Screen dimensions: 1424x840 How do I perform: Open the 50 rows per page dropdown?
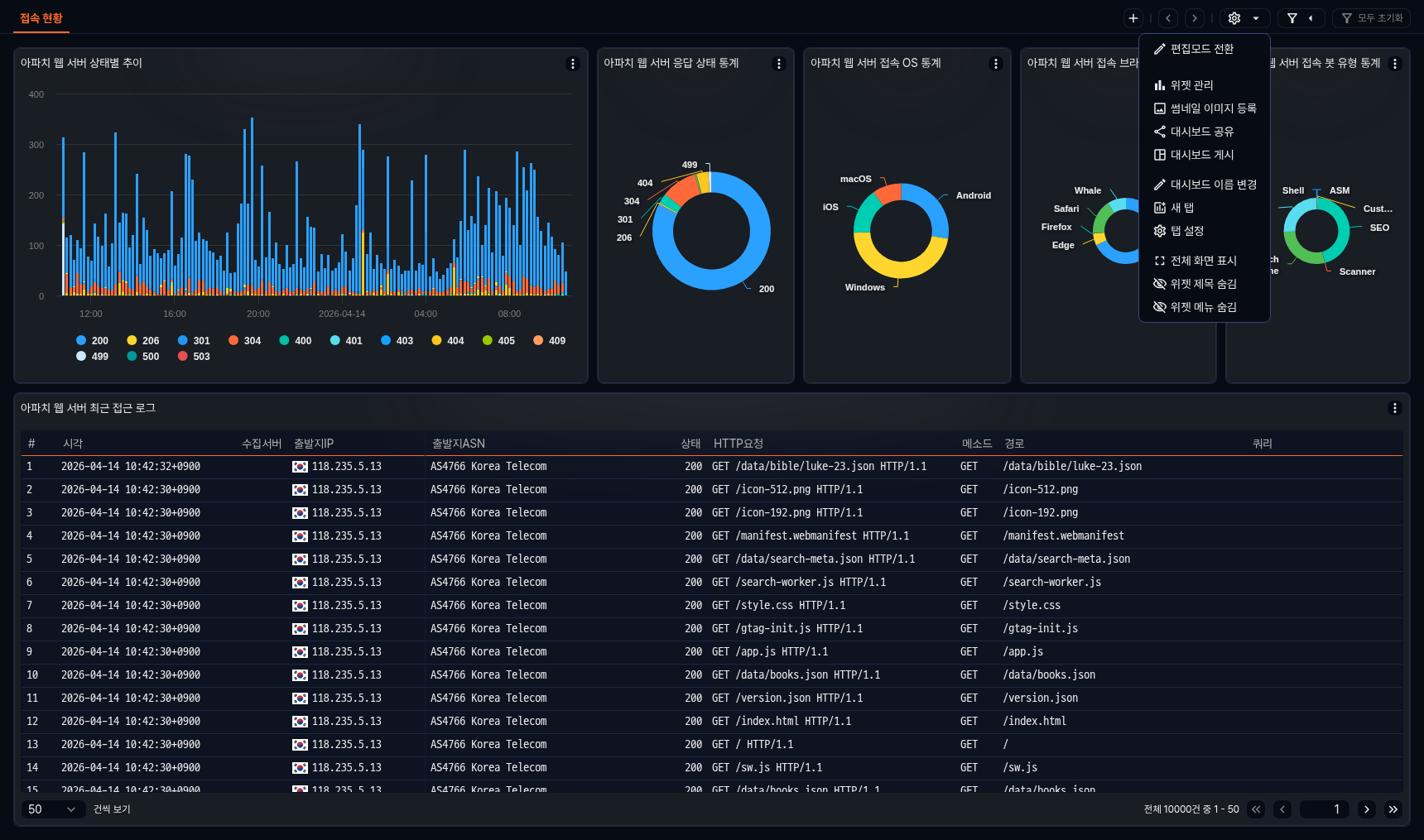(x=52, y=809)
